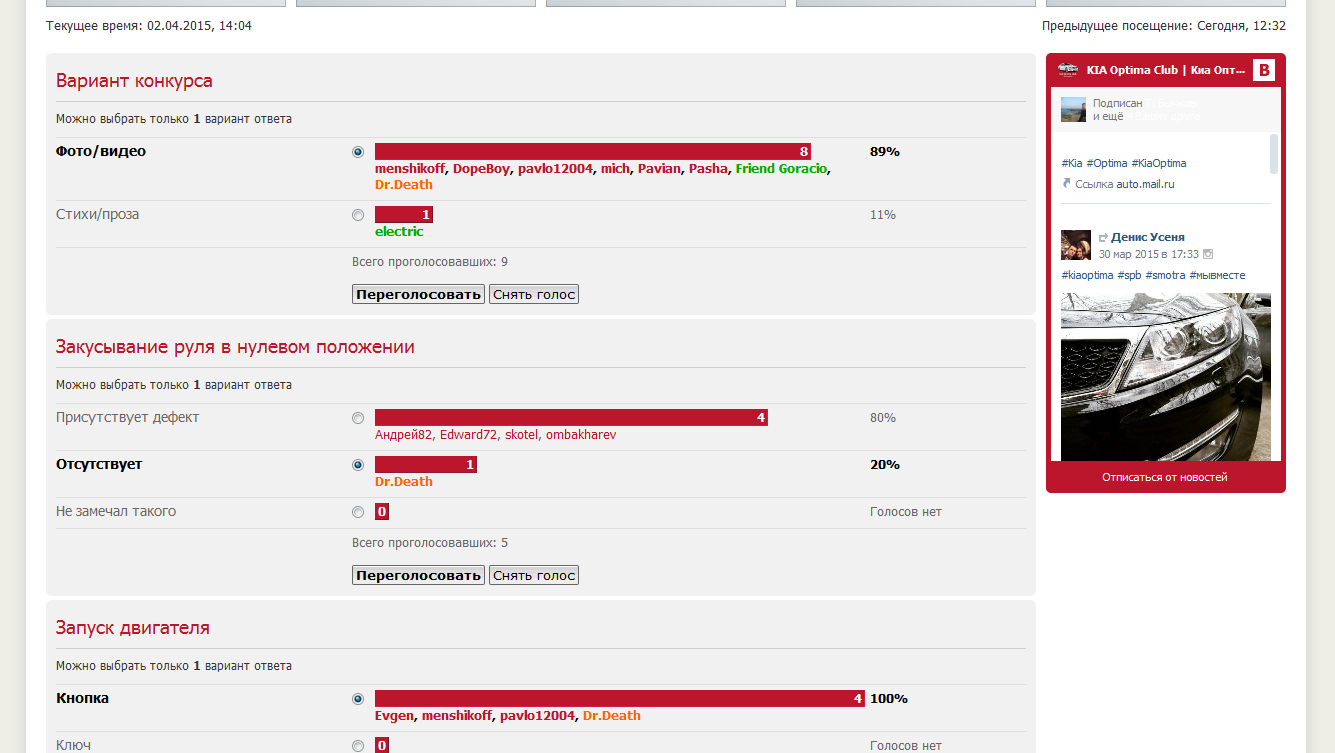Viewport: 1335px width, 753px height.
Task: Select the Стихи/проза radio option
Action: click(358, 215)
